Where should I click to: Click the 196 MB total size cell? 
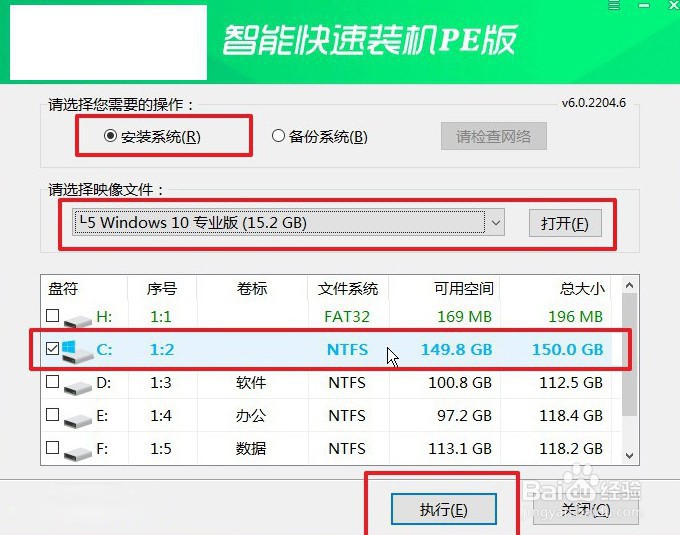coord(575,316)
